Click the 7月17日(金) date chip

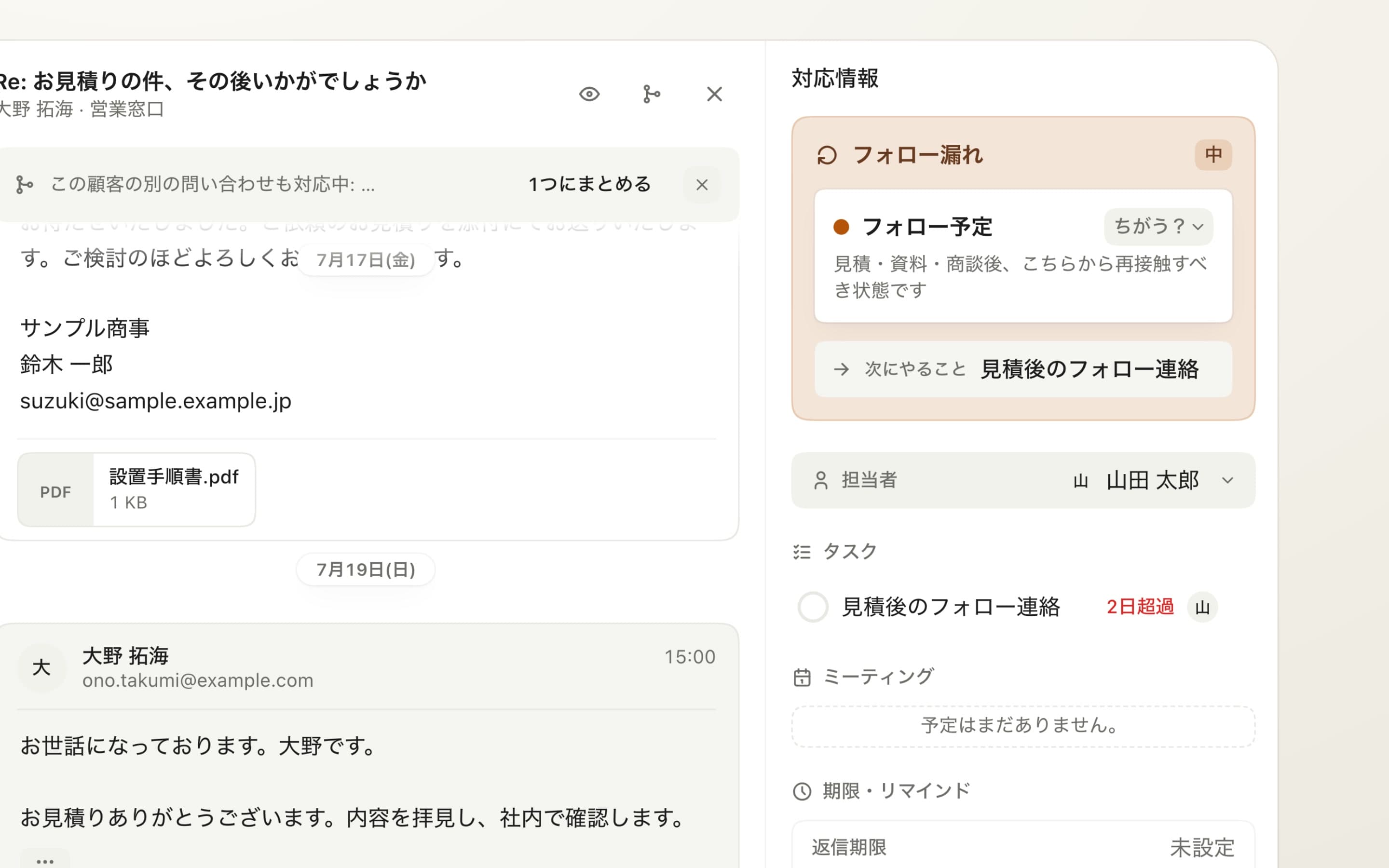[366, 260]
